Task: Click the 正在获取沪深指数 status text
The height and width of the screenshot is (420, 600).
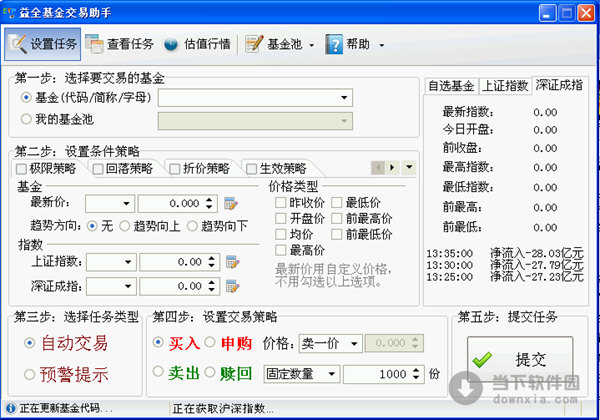Action: [x=223, y=409]
